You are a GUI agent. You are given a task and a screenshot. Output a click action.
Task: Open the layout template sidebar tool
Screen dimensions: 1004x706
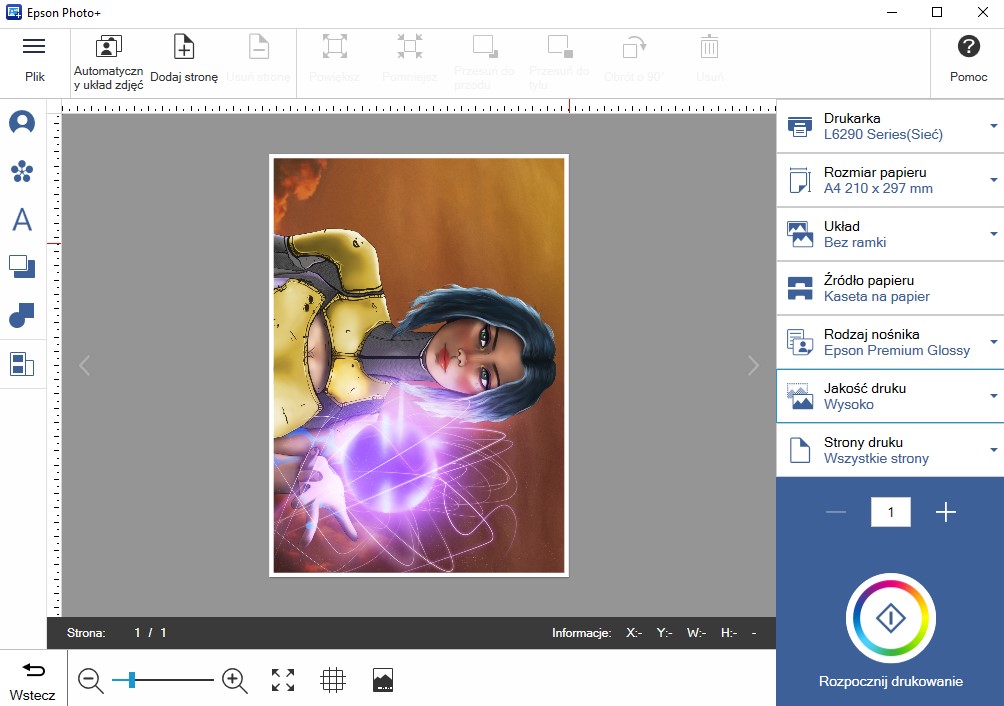coord(22,364)
